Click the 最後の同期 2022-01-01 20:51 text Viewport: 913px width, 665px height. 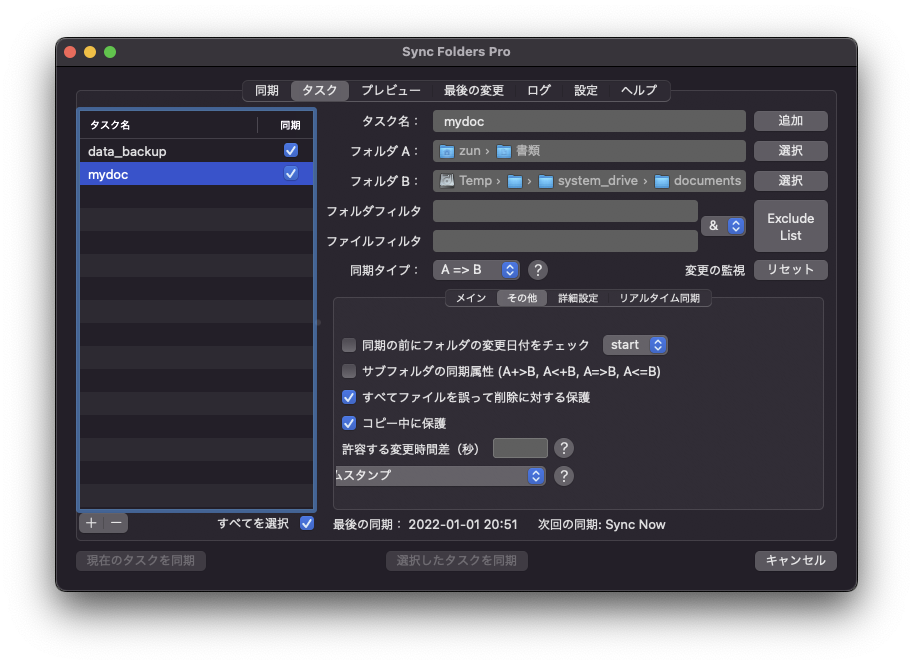[x=425, y=525]
